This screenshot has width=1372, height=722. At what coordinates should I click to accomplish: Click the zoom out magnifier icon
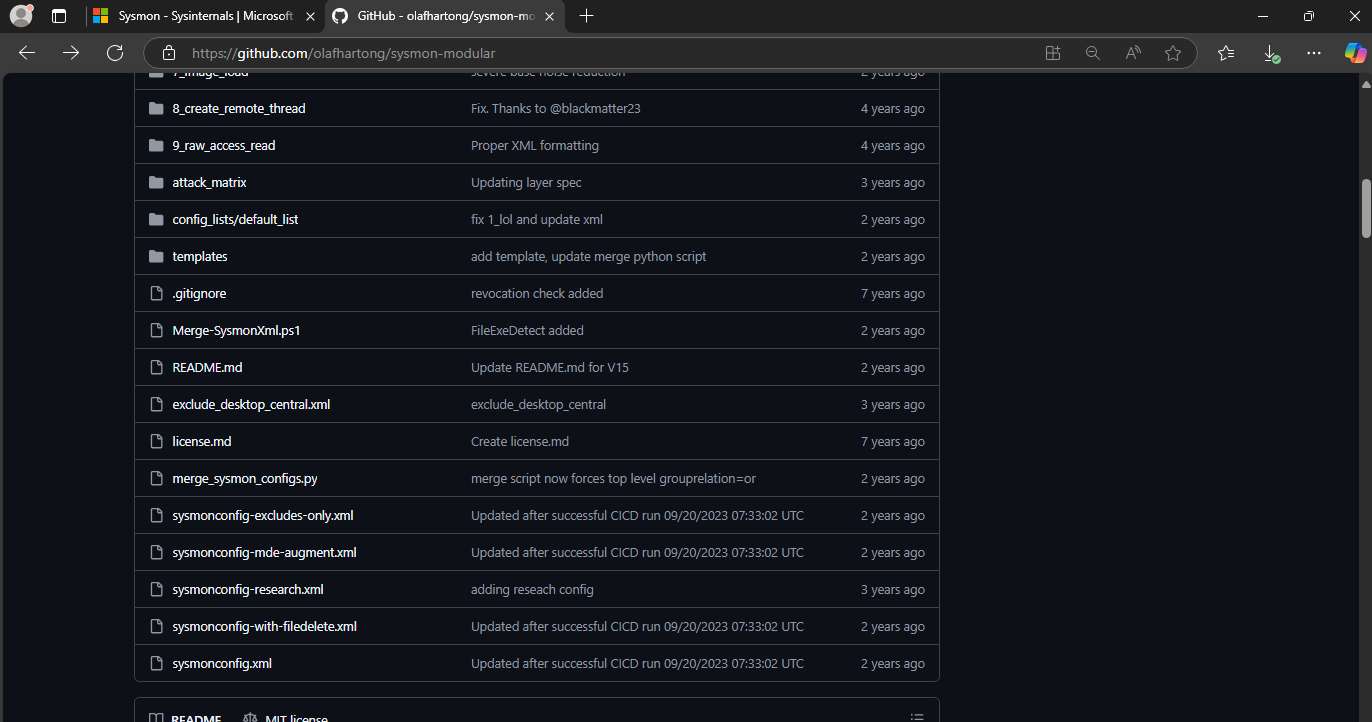coord(1093,53)
